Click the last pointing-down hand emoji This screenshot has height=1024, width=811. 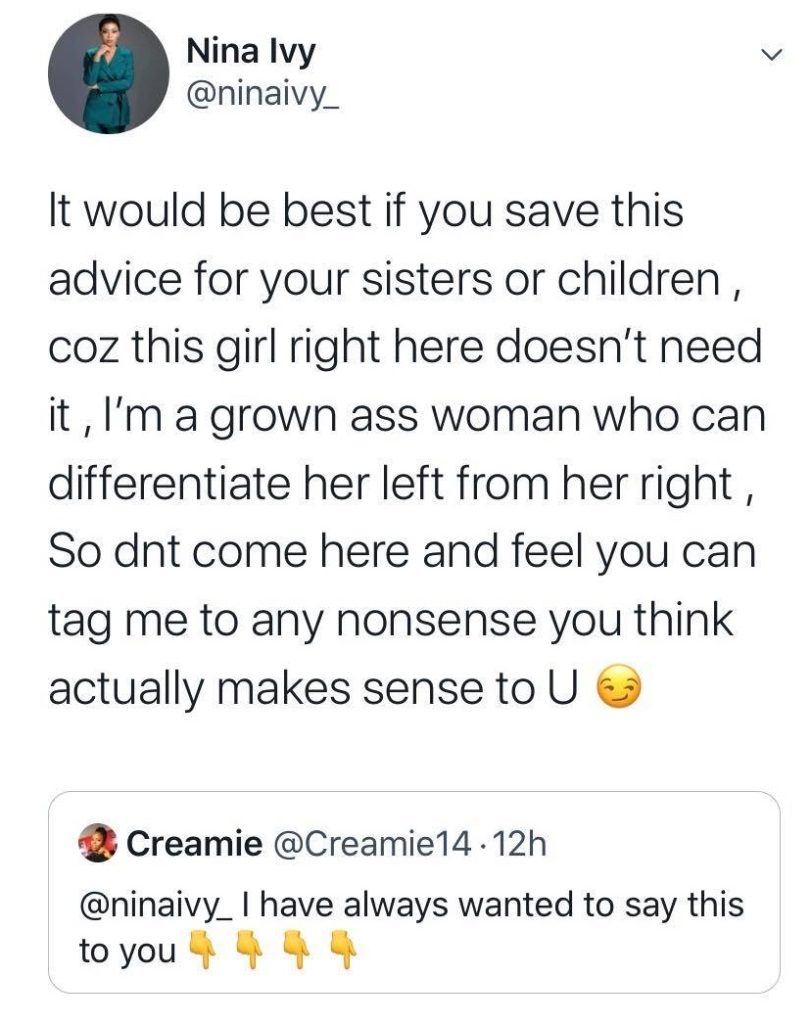[341, 947]
